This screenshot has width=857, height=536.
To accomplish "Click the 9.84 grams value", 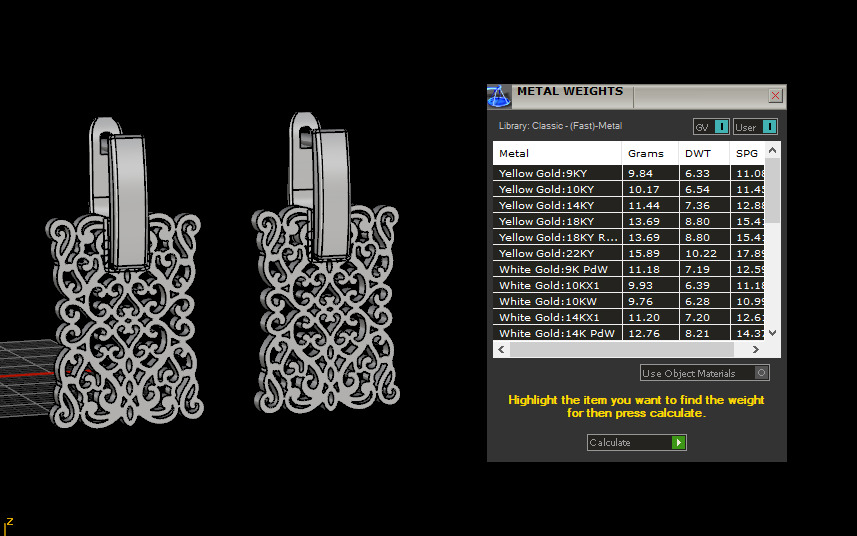I will click(x=640, y=173).
